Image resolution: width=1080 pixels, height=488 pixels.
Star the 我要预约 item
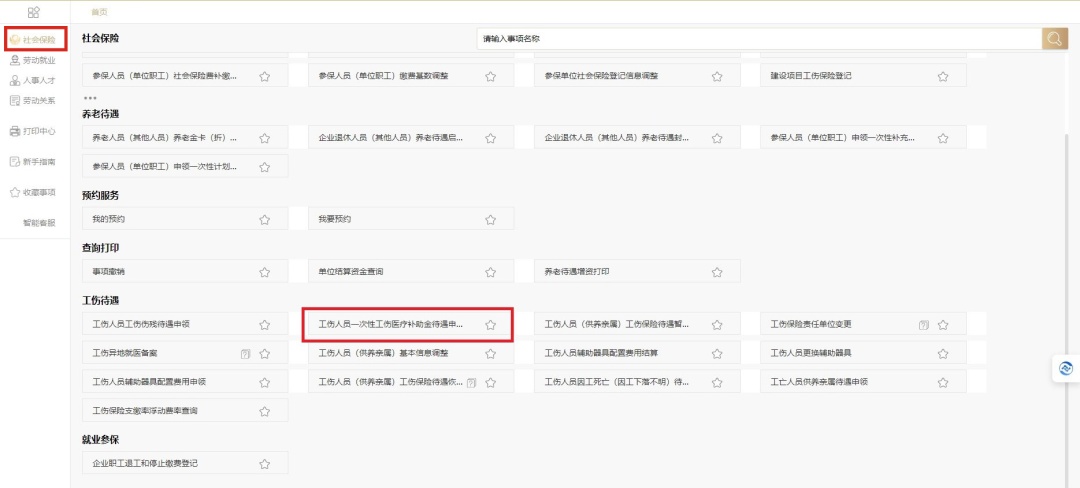[490, 220]
